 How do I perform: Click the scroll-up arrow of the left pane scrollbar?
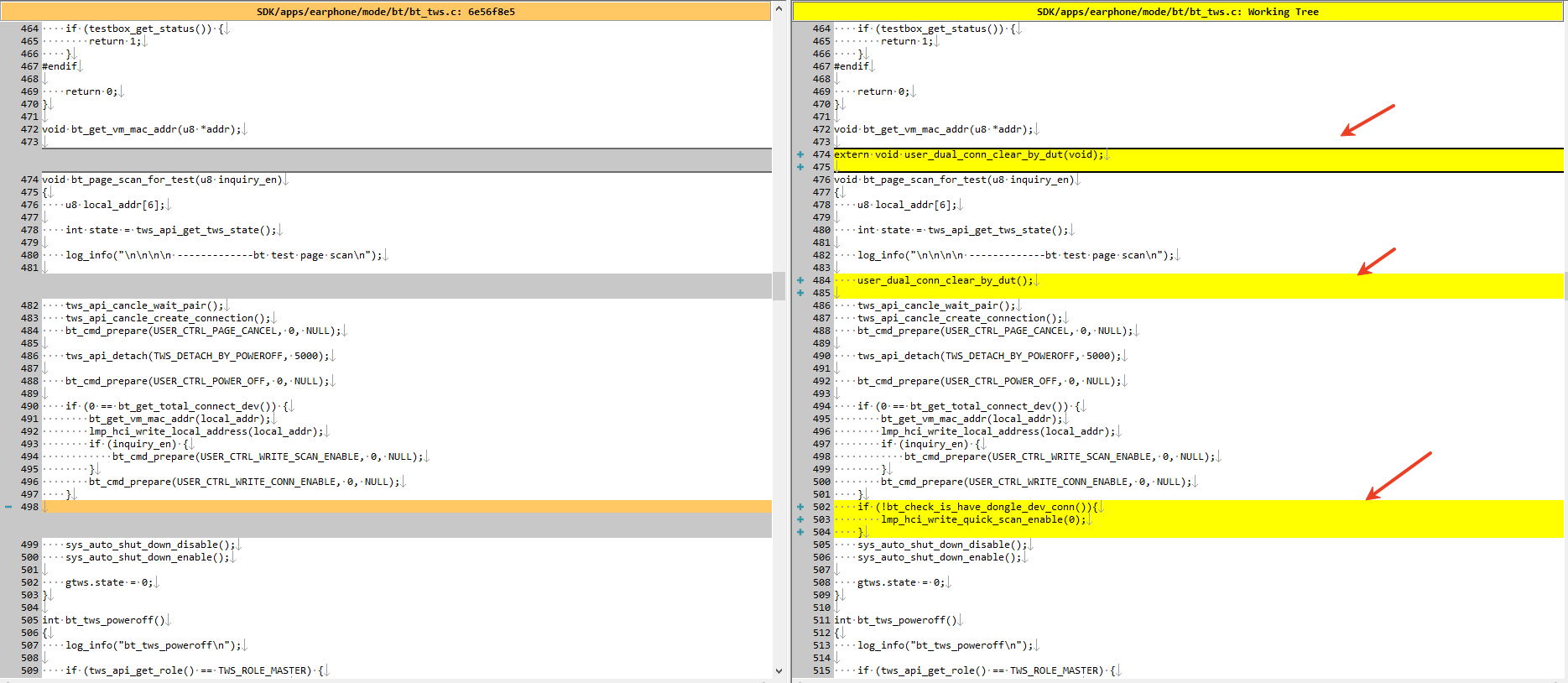(x=779, y=8)
